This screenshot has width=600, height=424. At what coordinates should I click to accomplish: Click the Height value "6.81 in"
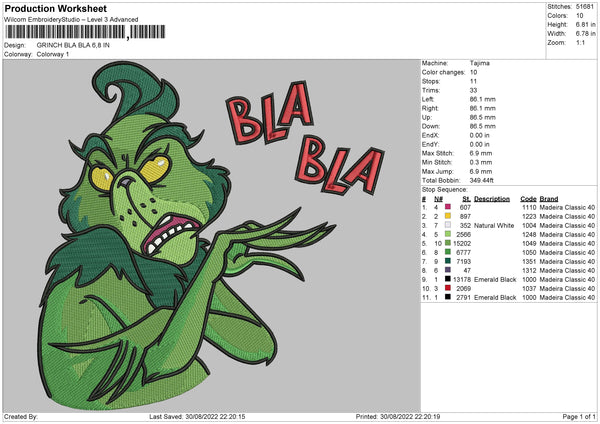click(585, 24)
